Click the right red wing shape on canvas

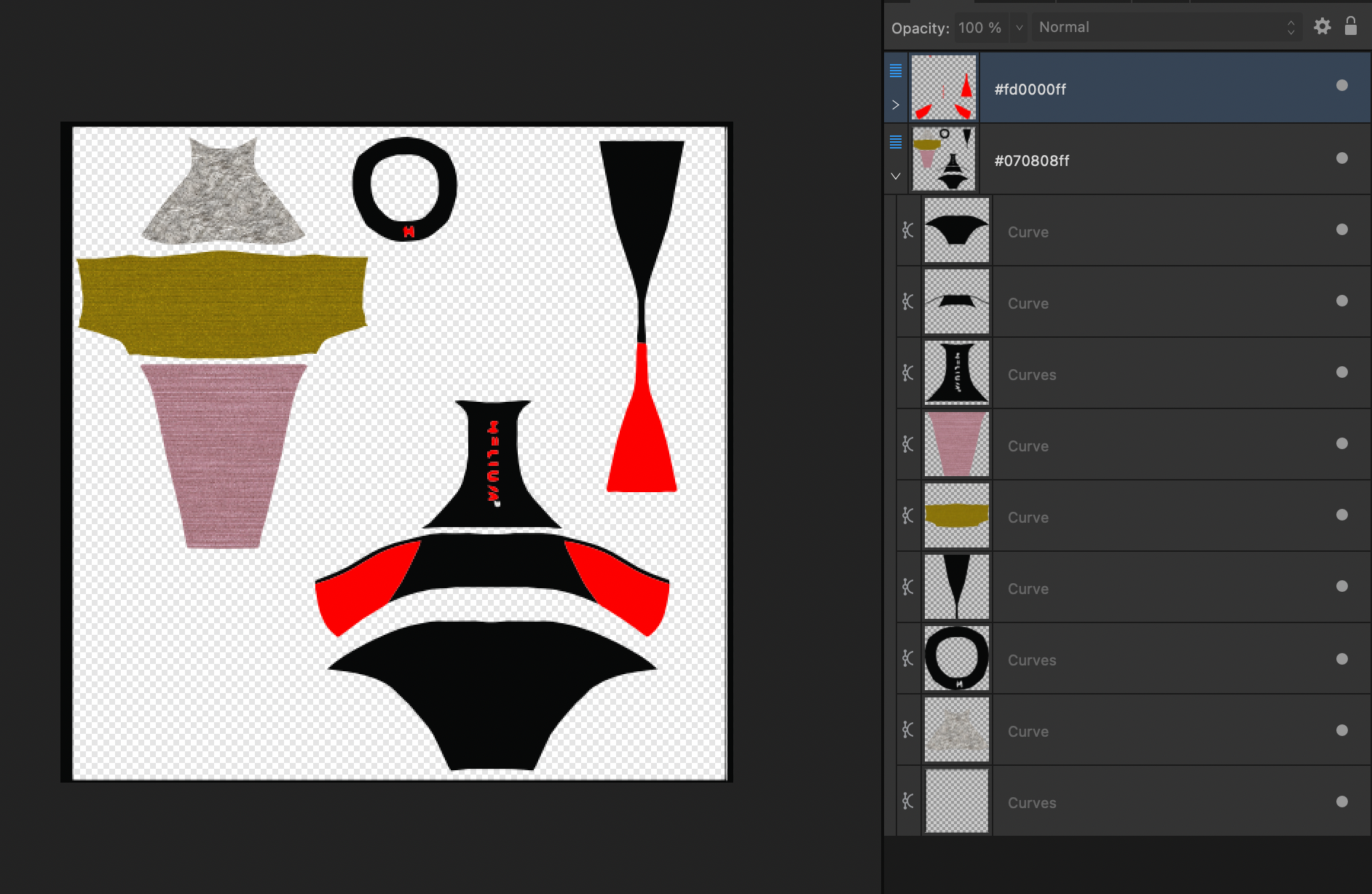click(x=620, y=586)
